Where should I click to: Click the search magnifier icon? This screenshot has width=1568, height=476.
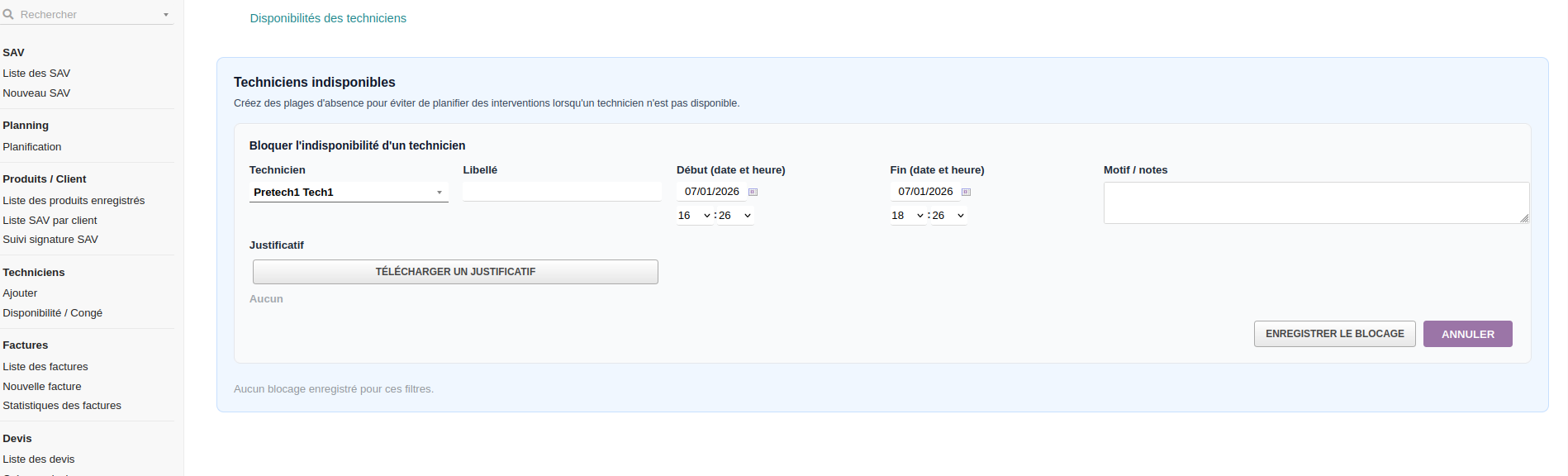pyautogui.click(x=8, y=14)
